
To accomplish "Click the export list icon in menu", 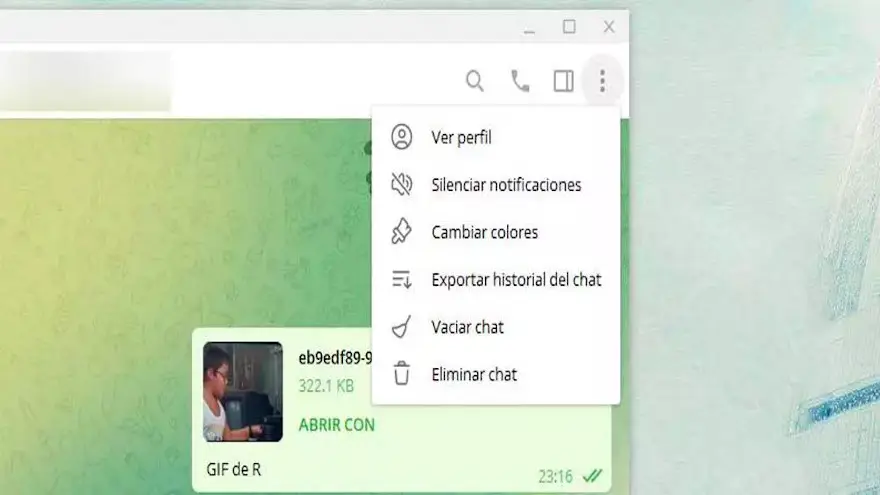I will coord(402,279).
